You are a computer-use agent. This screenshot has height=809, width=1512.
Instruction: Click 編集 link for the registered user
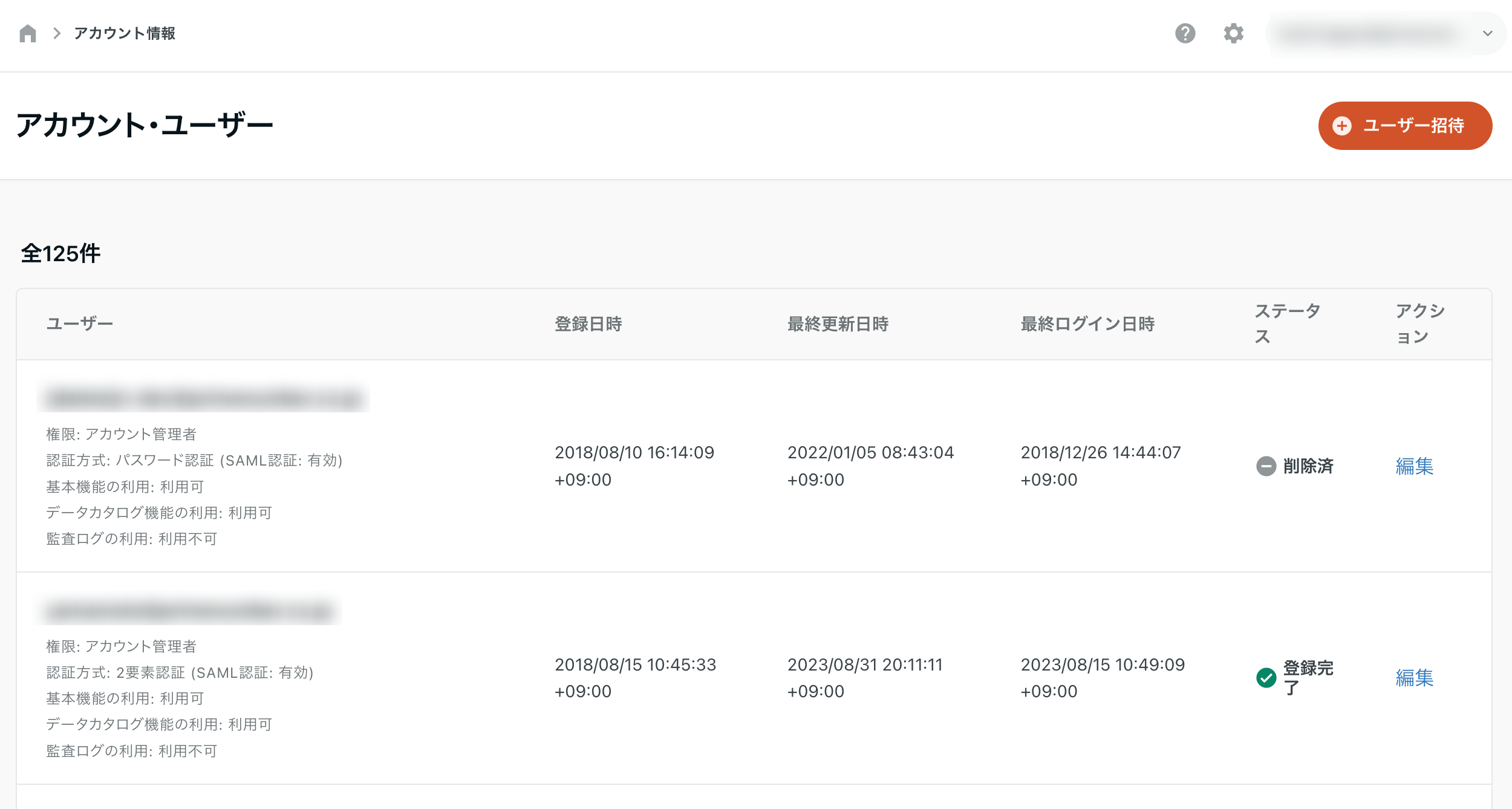[x=1414, y=678]
